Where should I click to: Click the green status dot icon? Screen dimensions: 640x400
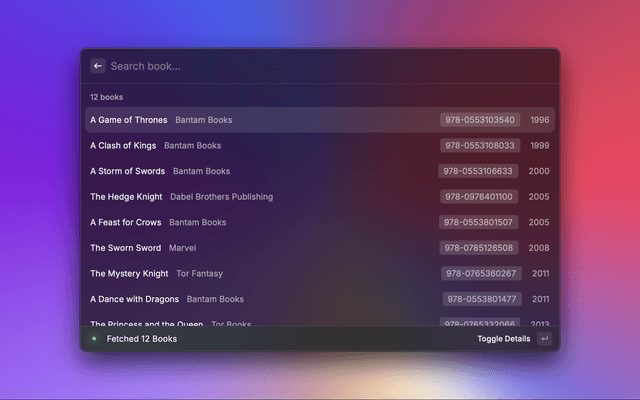[94, 339]
